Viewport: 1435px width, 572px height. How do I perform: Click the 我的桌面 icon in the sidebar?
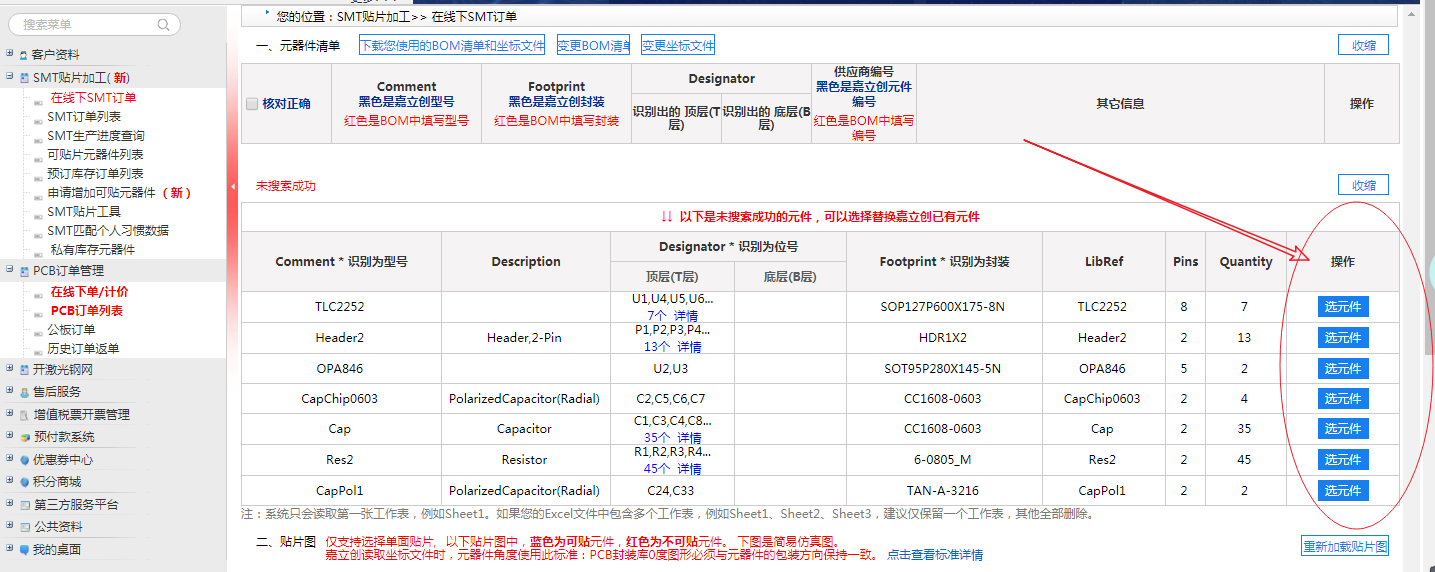click(24, 549)
